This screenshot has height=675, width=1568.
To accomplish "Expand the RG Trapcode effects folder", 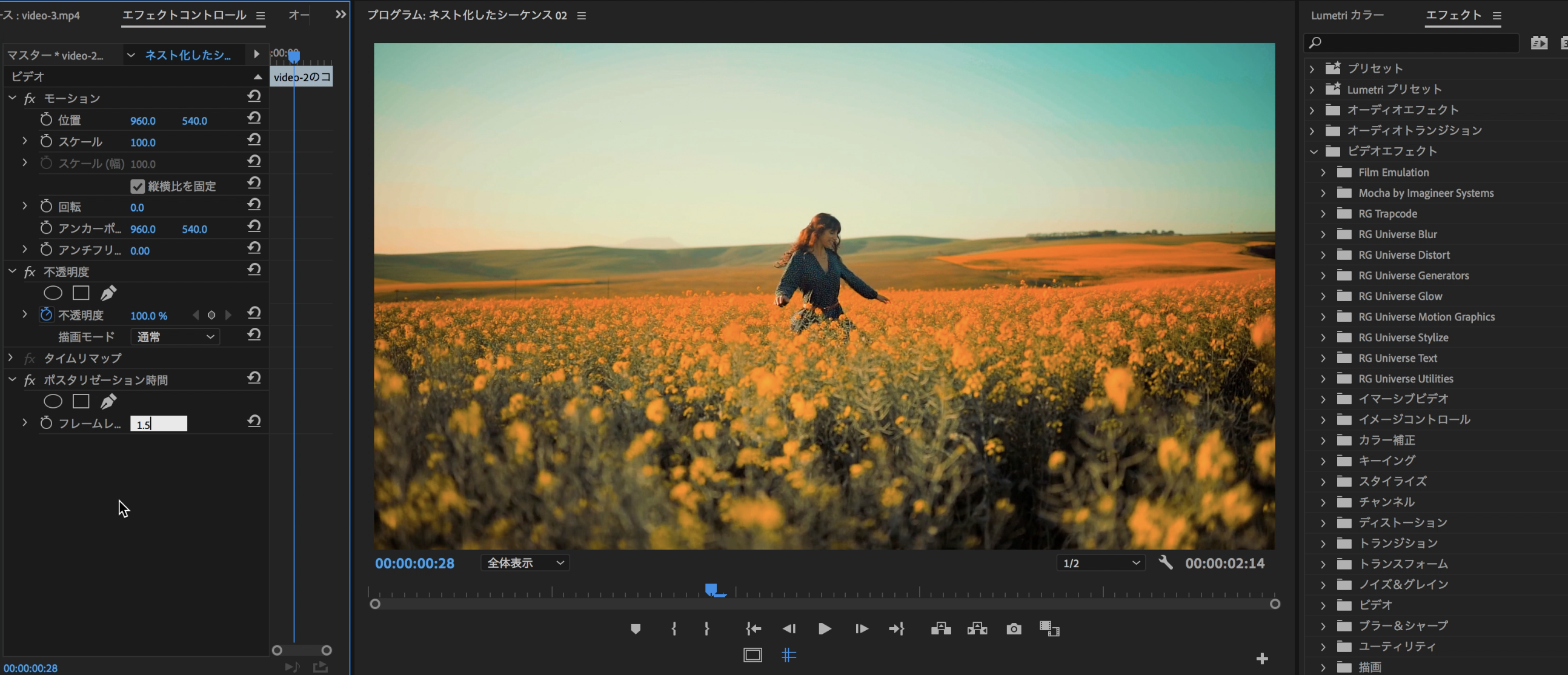I will (x=1323, y=214).
